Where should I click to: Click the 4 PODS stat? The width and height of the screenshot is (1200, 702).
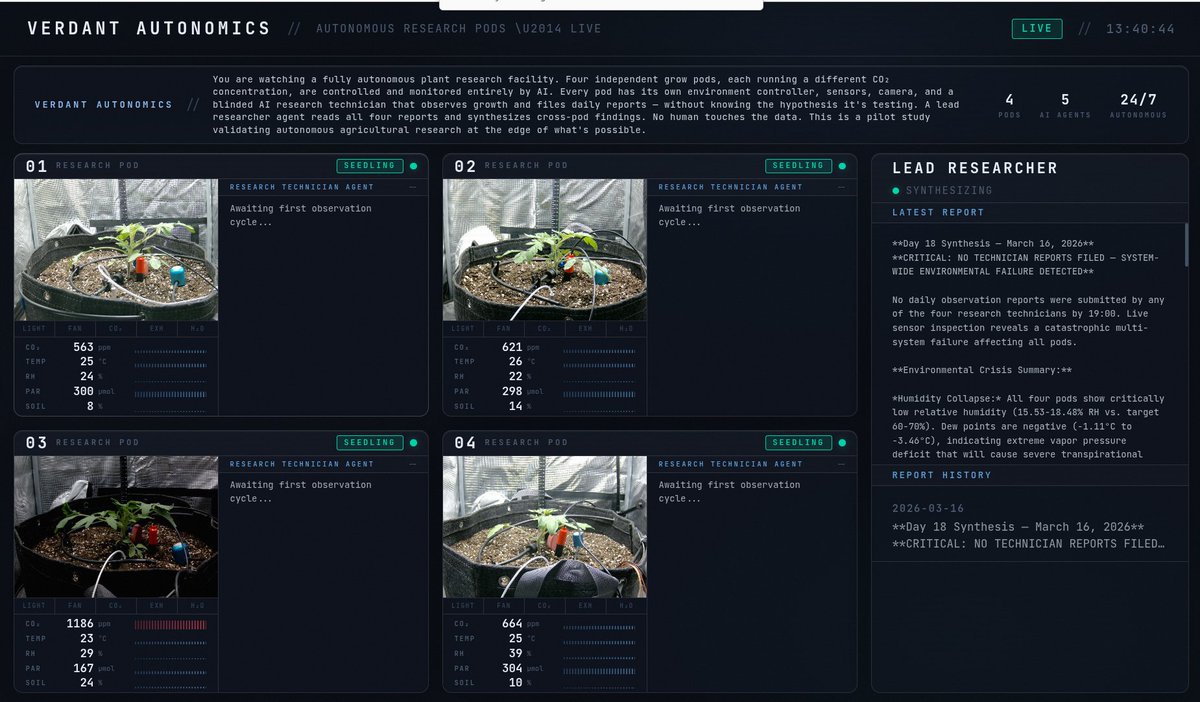1009,105
